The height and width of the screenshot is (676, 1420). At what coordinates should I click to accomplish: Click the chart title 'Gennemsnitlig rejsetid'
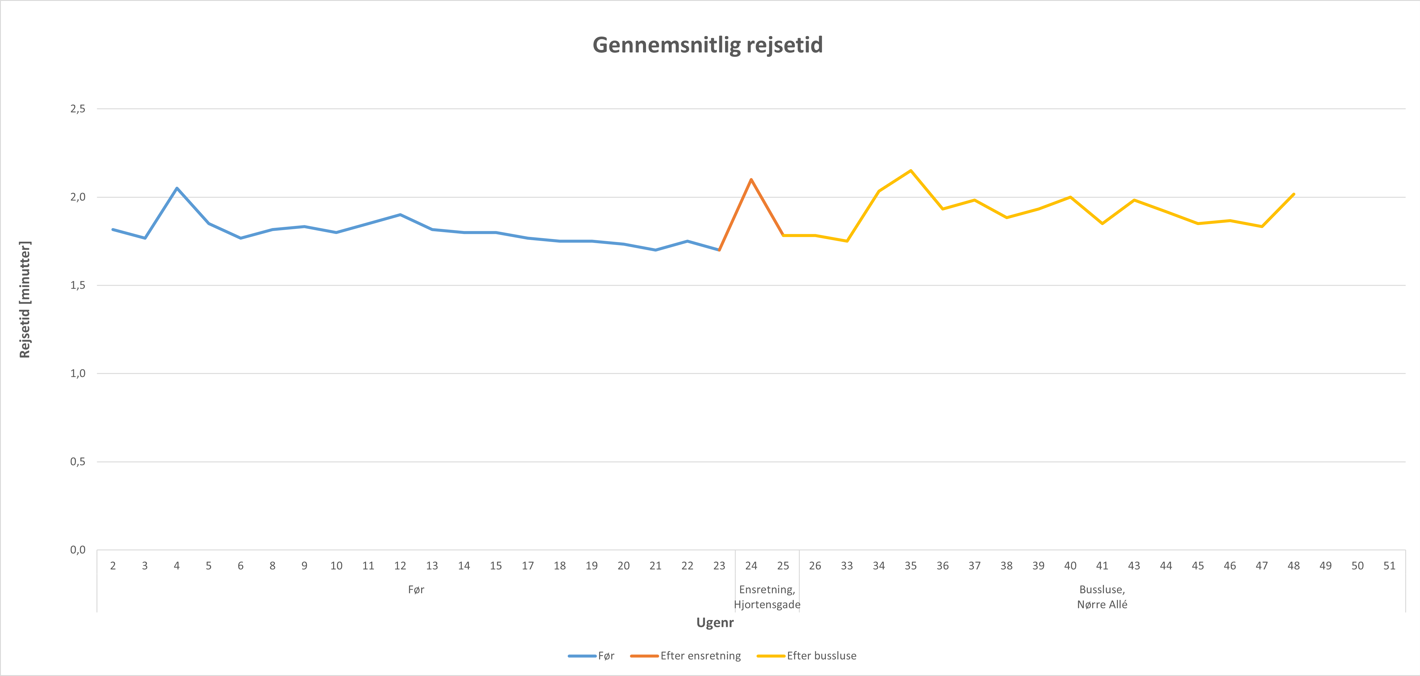708,45
